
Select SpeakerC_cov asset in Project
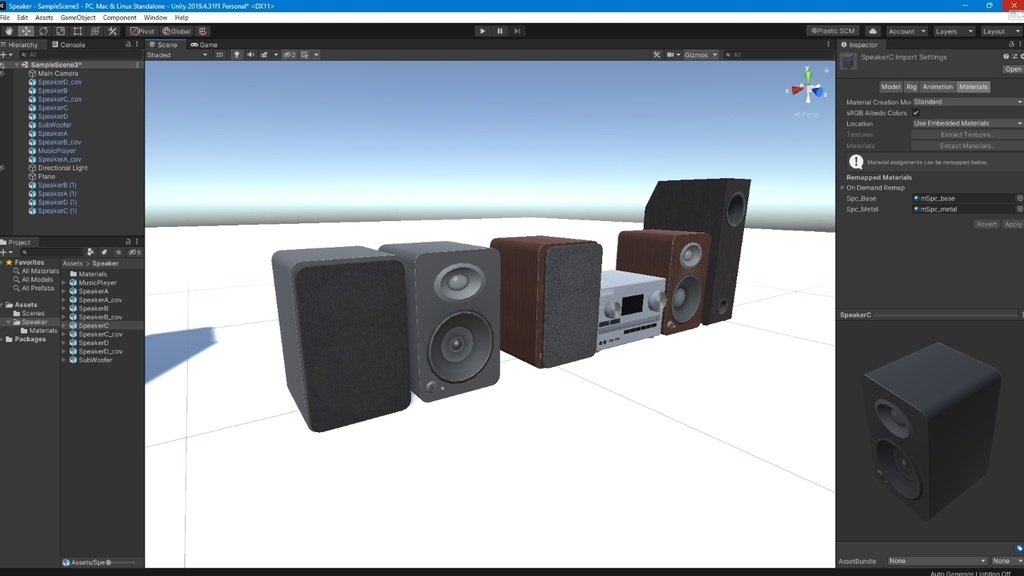(x=100, y=334)
